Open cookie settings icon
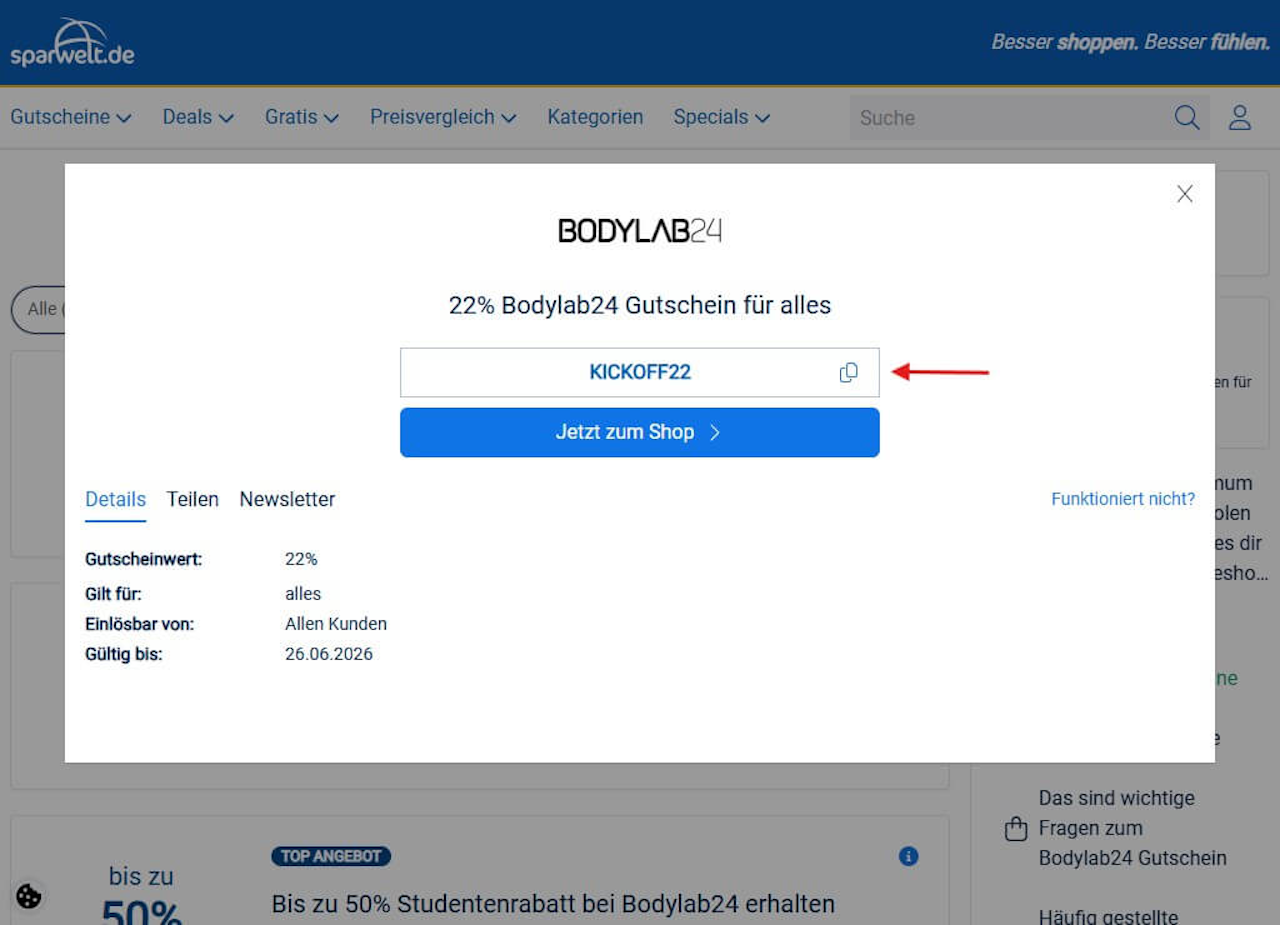1280x925 pixels. (29, 896)
